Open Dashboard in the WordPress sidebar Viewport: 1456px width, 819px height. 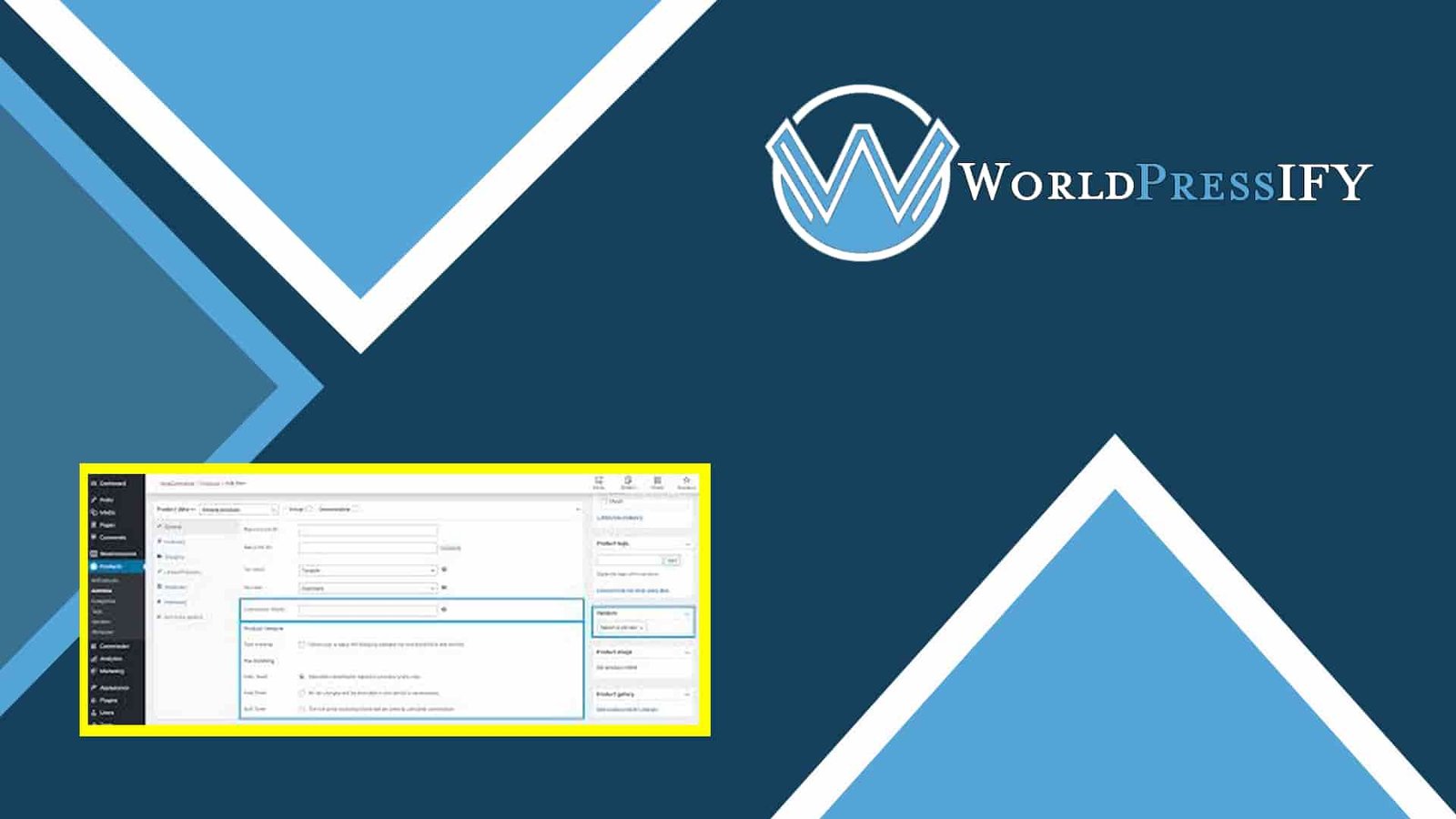click(x=112, y=483)
